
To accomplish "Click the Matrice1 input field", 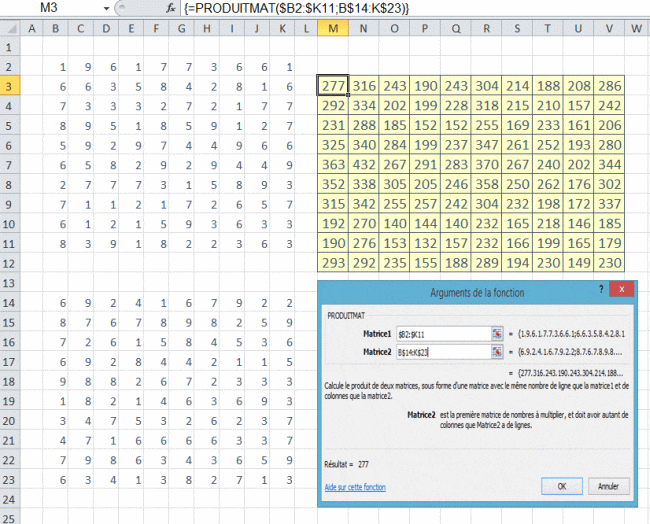I will click(x=444, y=334).
